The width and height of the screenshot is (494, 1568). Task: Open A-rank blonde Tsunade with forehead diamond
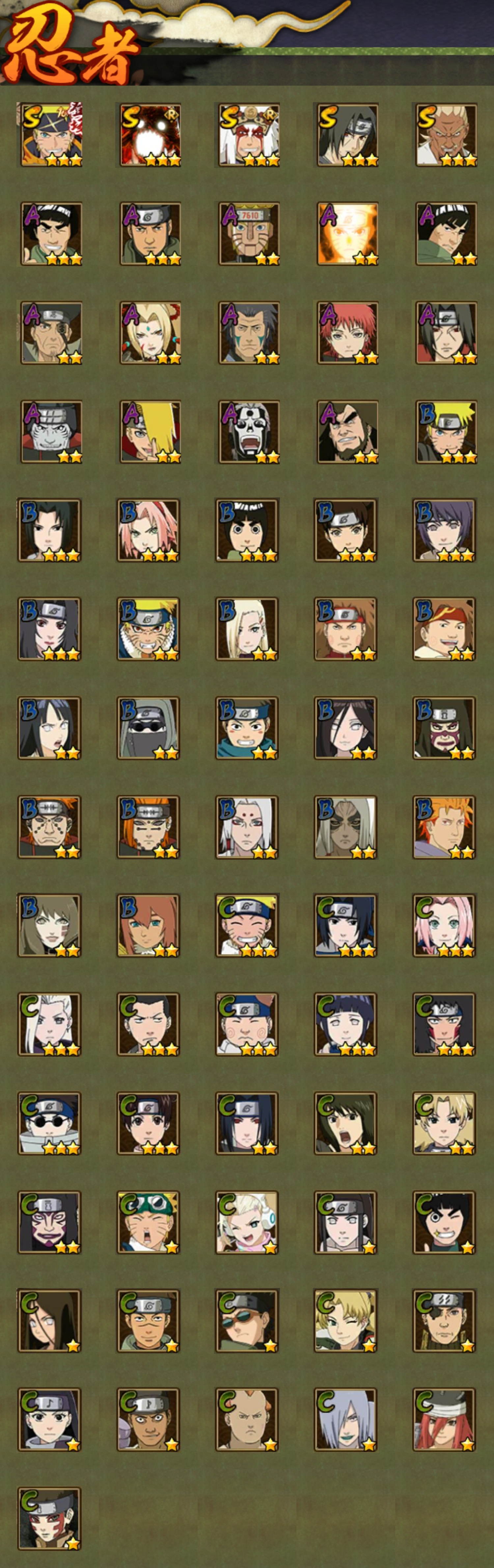[150, 332]
